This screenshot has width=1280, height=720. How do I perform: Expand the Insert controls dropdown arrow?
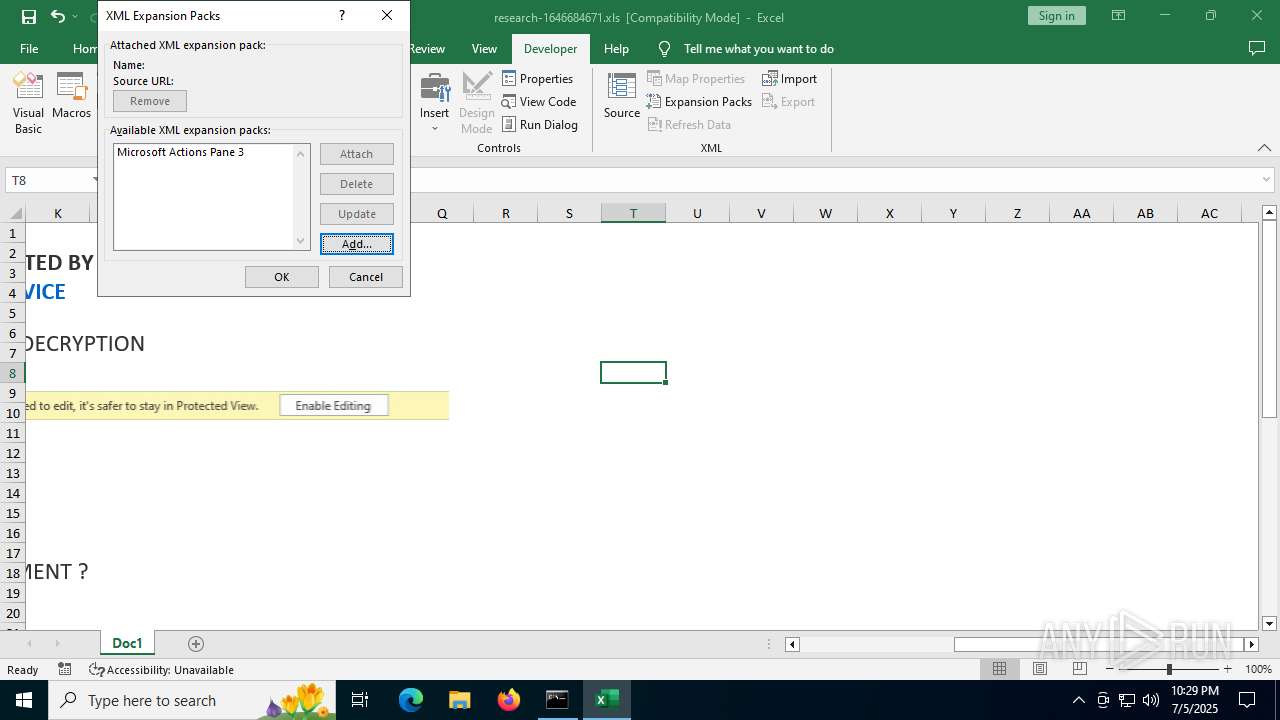click(434, 128)
